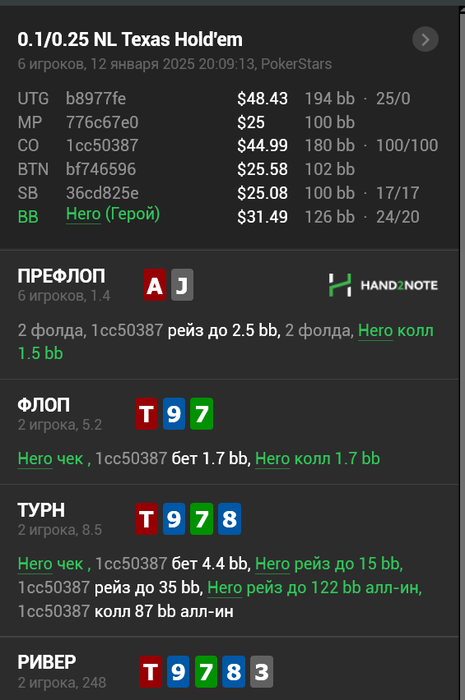Click the round chevron arrow button
465x700 pixels.
425,40
